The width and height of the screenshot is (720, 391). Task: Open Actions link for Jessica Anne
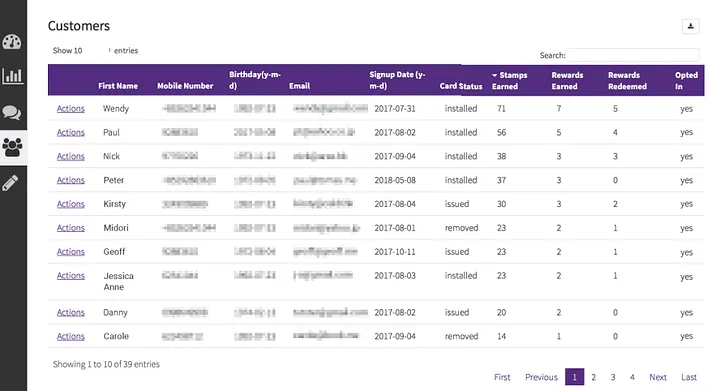point(71,276)
